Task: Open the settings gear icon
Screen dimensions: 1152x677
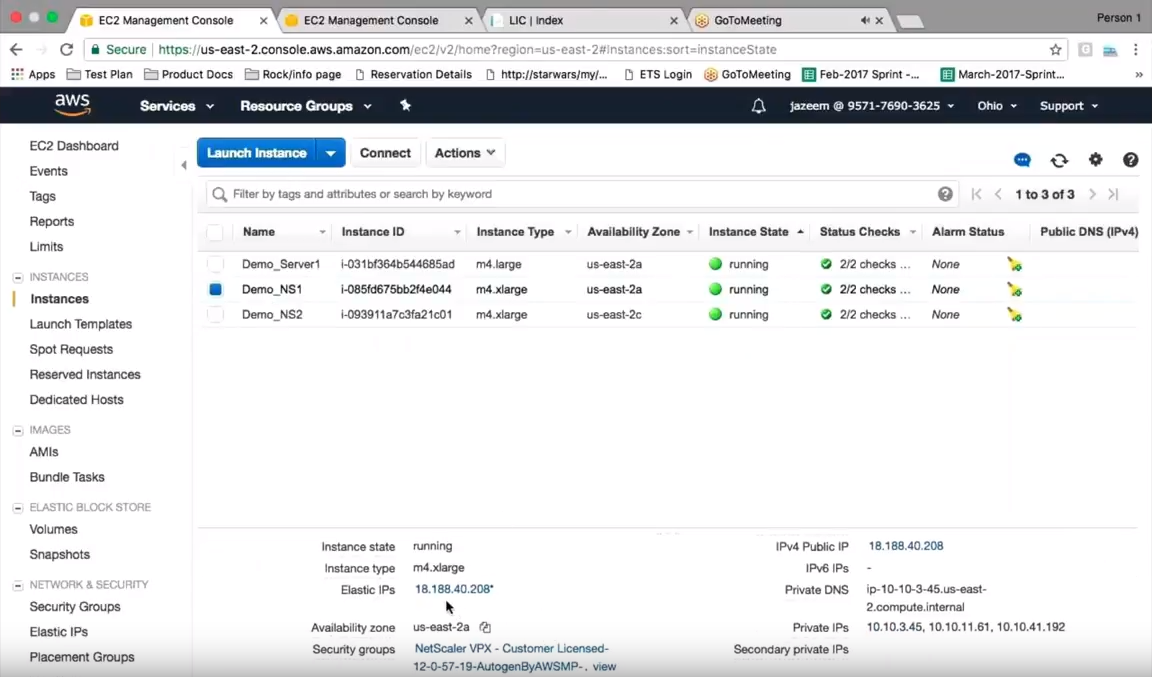Action: 1095,160
